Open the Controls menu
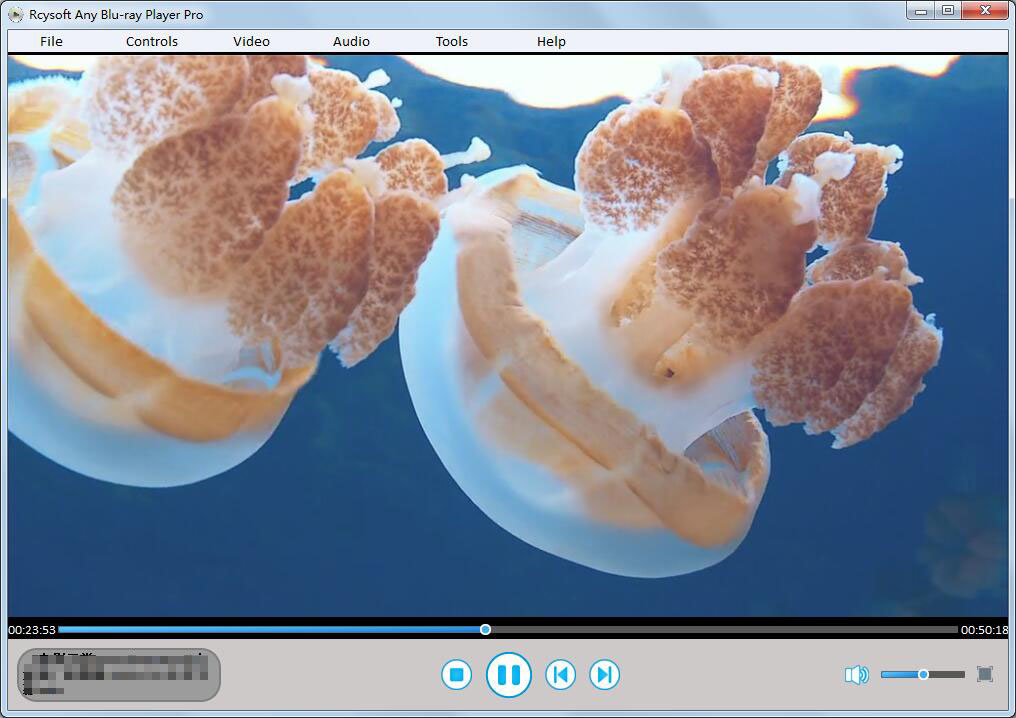 click(152, 41)
